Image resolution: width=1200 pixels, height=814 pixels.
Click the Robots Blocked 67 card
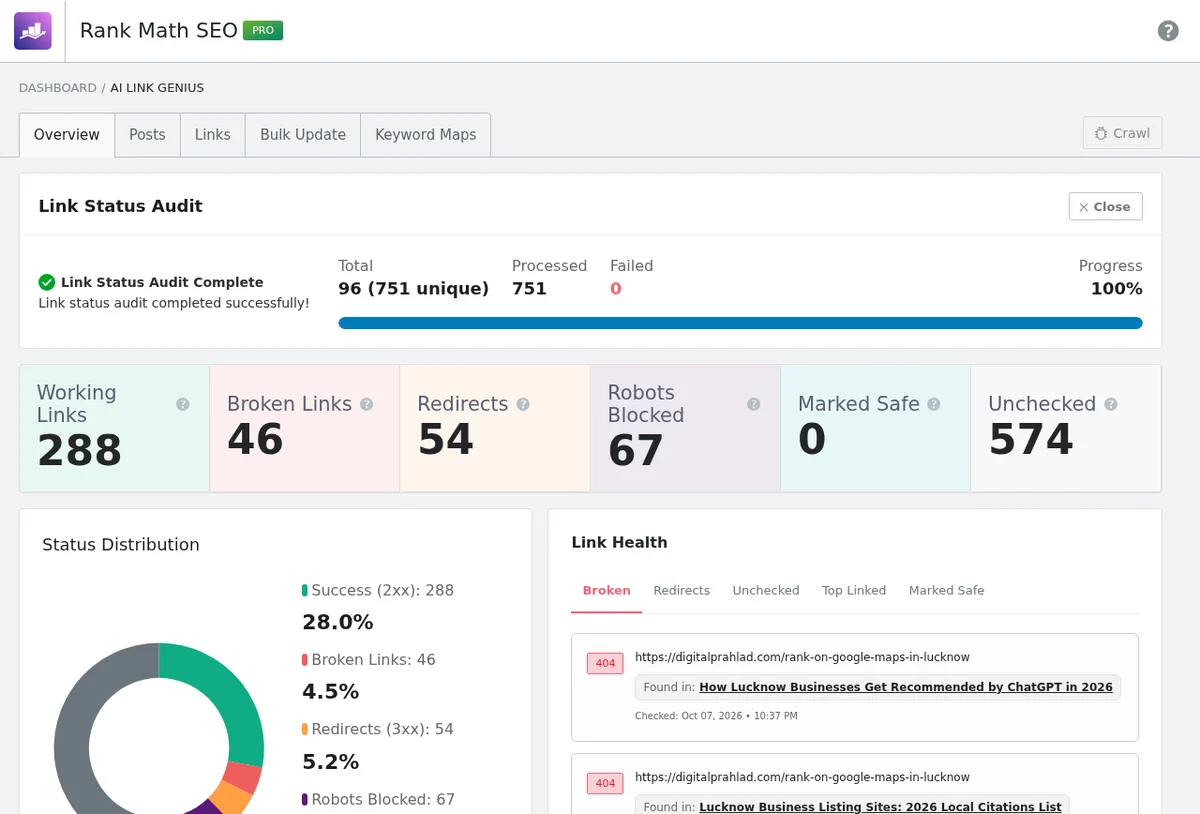coord(685,428)
